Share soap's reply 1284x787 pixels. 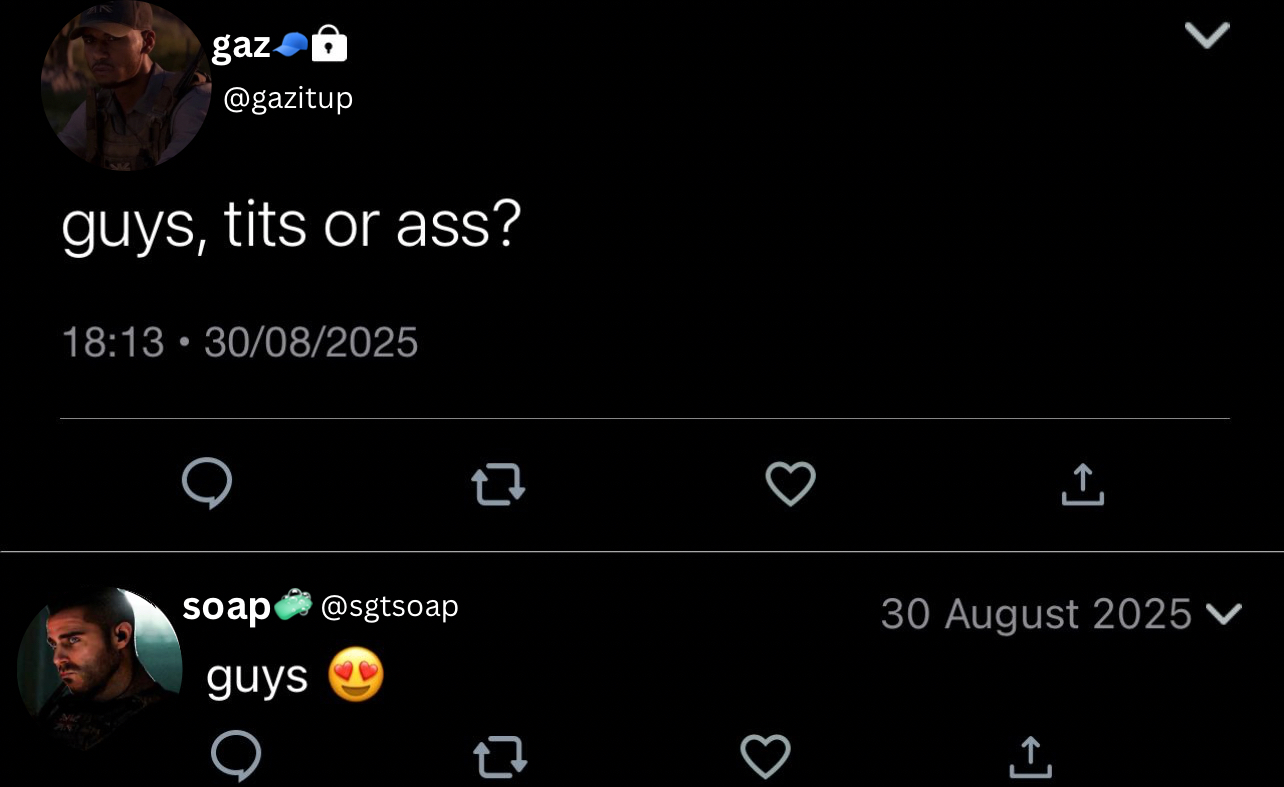[x=1030, y=756]
